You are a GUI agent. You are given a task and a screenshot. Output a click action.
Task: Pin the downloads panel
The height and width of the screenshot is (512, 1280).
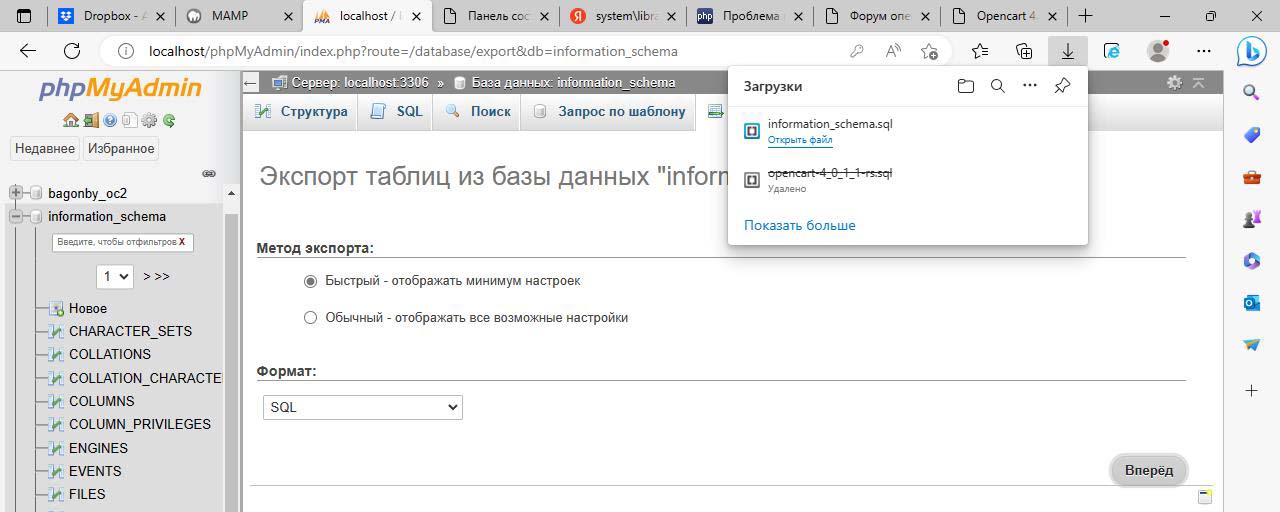[1062, 86]
